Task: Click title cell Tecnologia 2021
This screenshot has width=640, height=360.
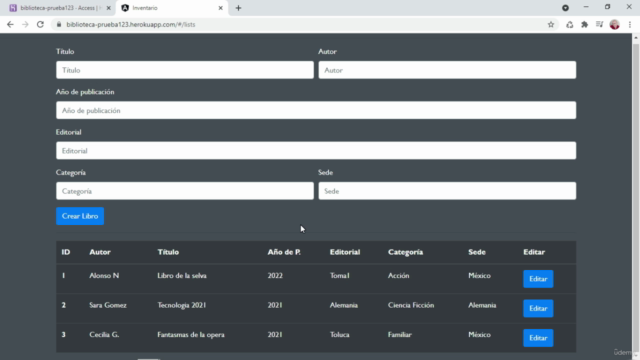Action: [x=182, y=305]
